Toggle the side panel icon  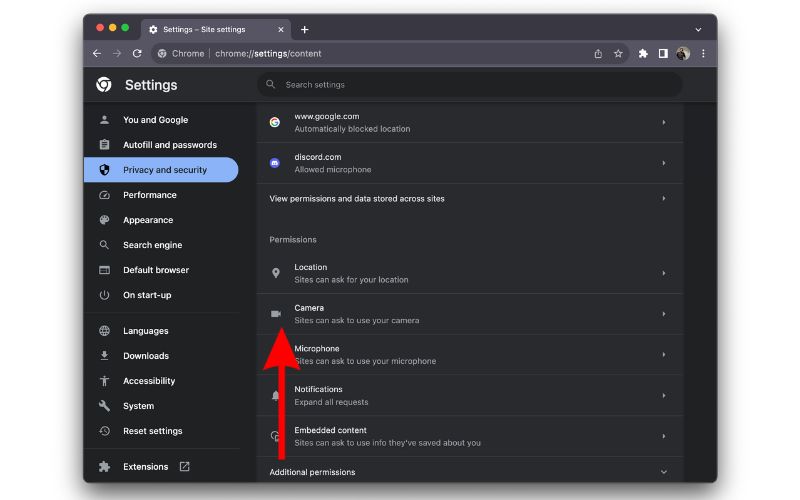click(x=663, y=54)
